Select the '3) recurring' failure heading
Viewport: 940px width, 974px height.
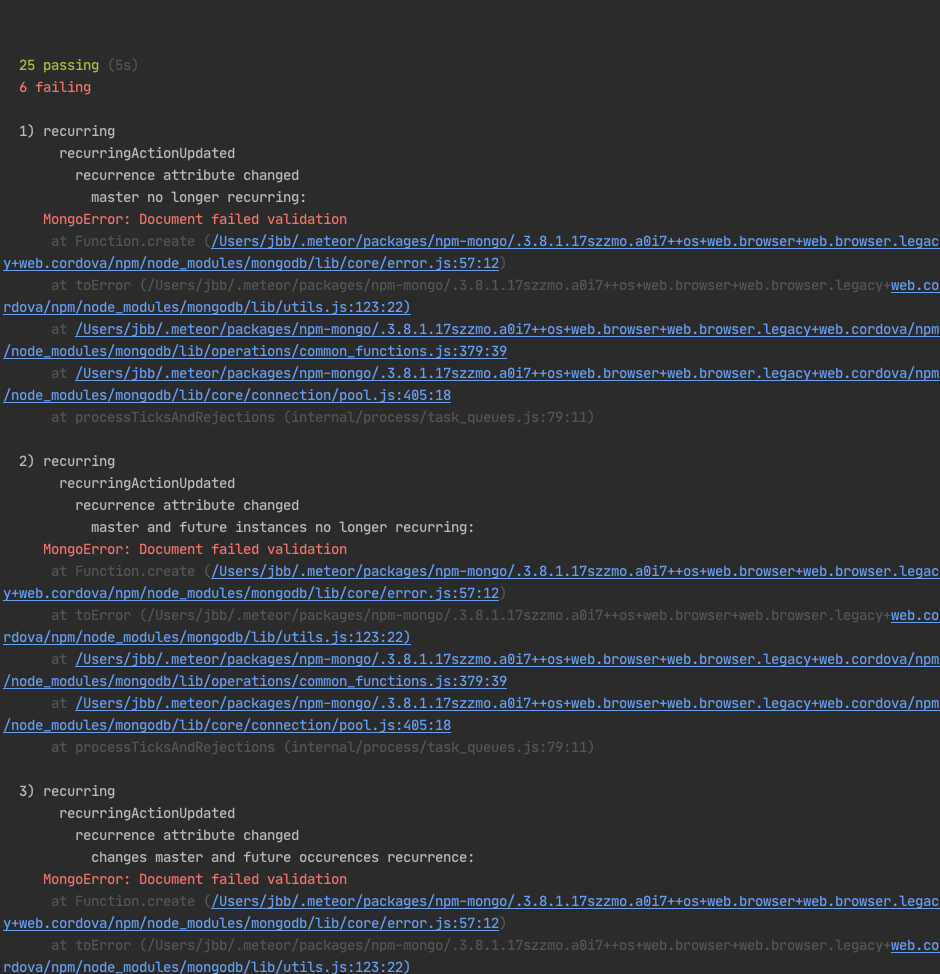pyautogui.click(x=67, y=791)
